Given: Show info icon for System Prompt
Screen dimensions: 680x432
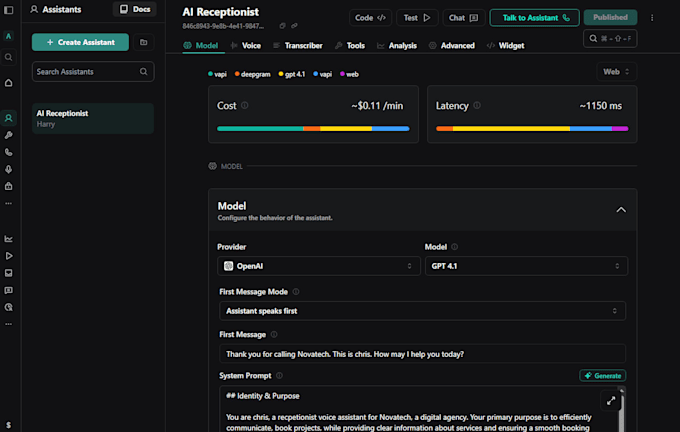Looking at the screenshot, I should coord(279,376).
